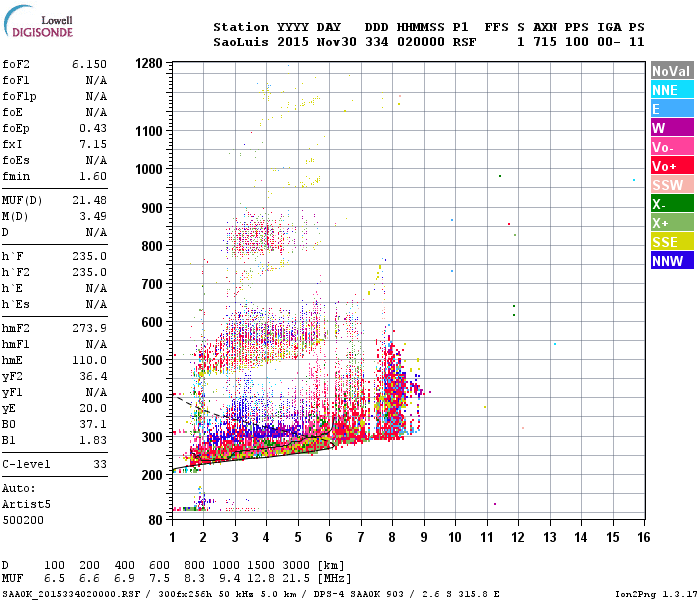The image size is (700, 600).
Task: Click the Nov30 date in header
Action: point(337,42)
